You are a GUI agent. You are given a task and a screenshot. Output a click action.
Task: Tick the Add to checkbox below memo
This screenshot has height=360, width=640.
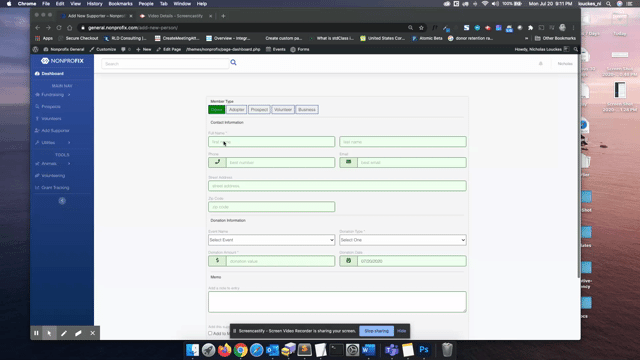pos(210,333)
